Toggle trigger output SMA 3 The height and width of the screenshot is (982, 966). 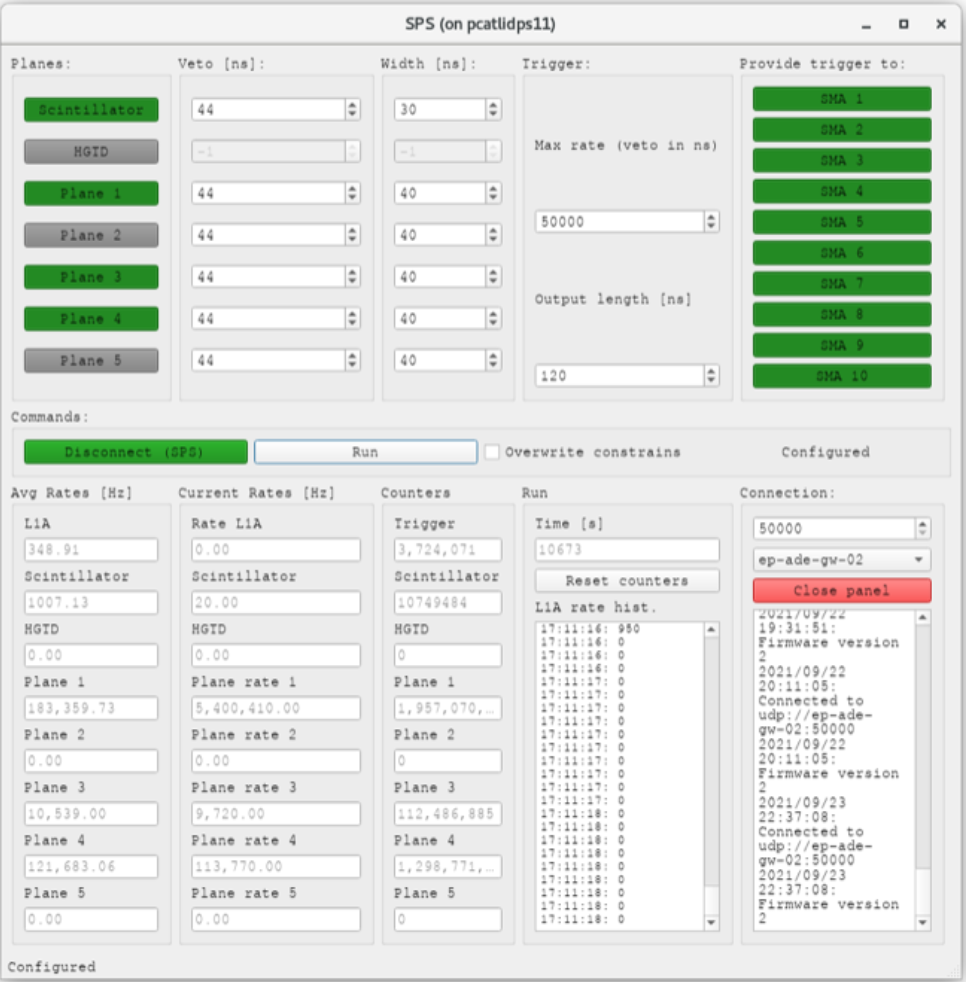(x=842, y=160)
